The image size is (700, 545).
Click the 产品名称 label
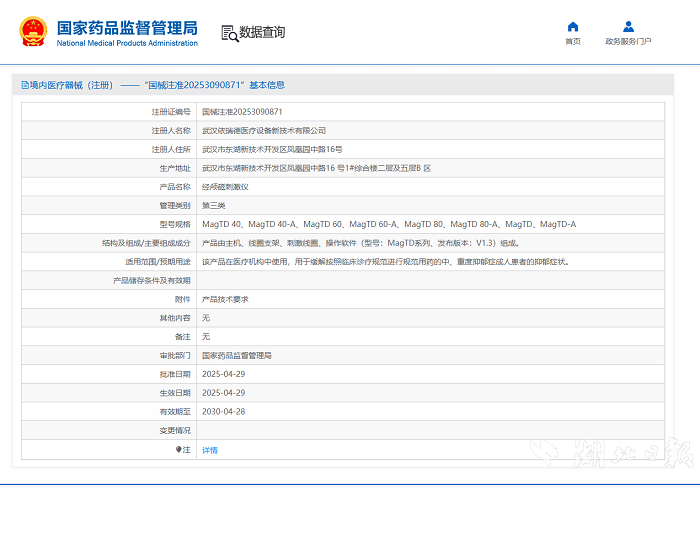click(175, 187)
